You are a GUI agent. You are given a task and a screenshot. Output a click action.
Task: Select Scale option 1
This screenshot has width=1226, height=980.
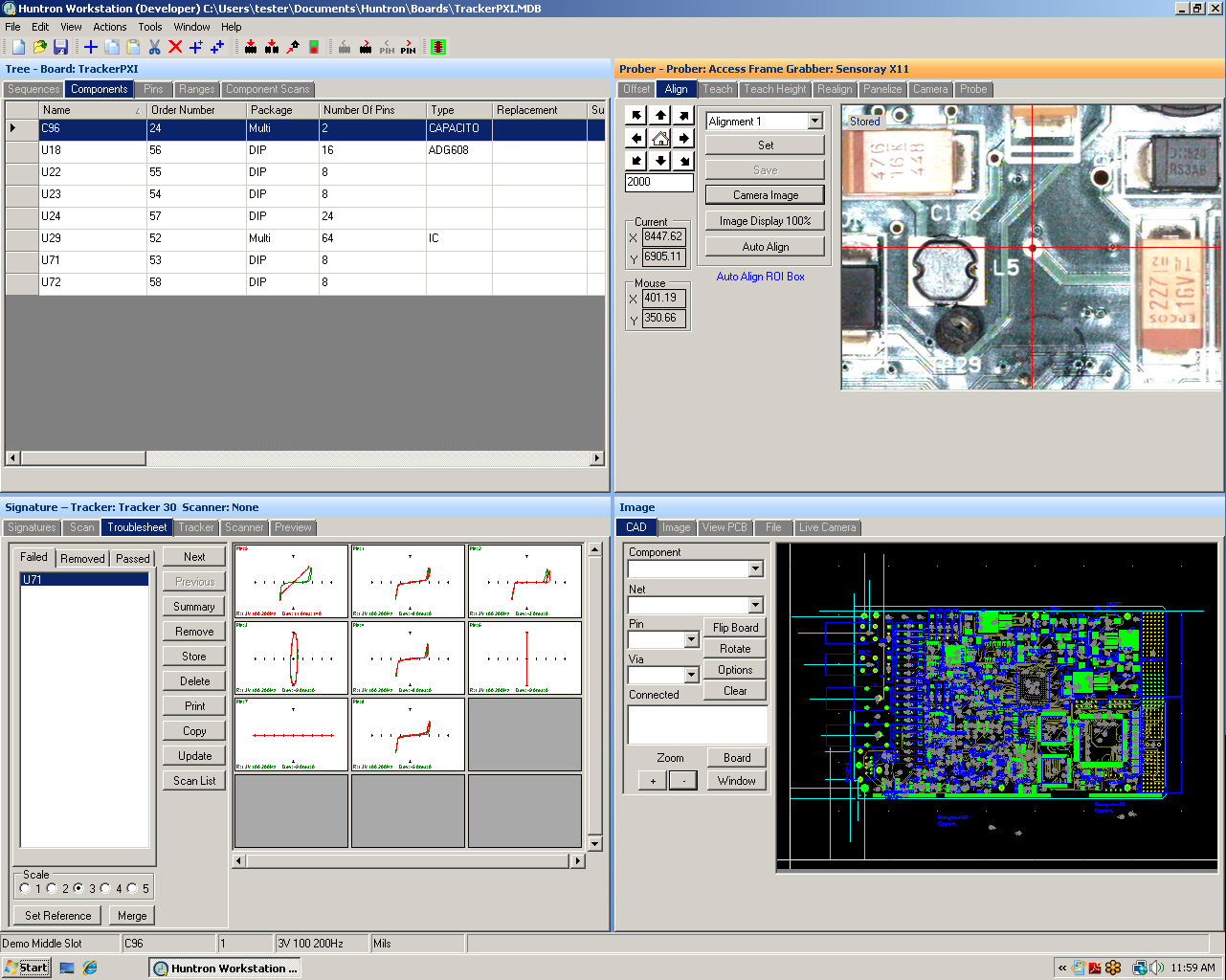click(x=25, y=888)
